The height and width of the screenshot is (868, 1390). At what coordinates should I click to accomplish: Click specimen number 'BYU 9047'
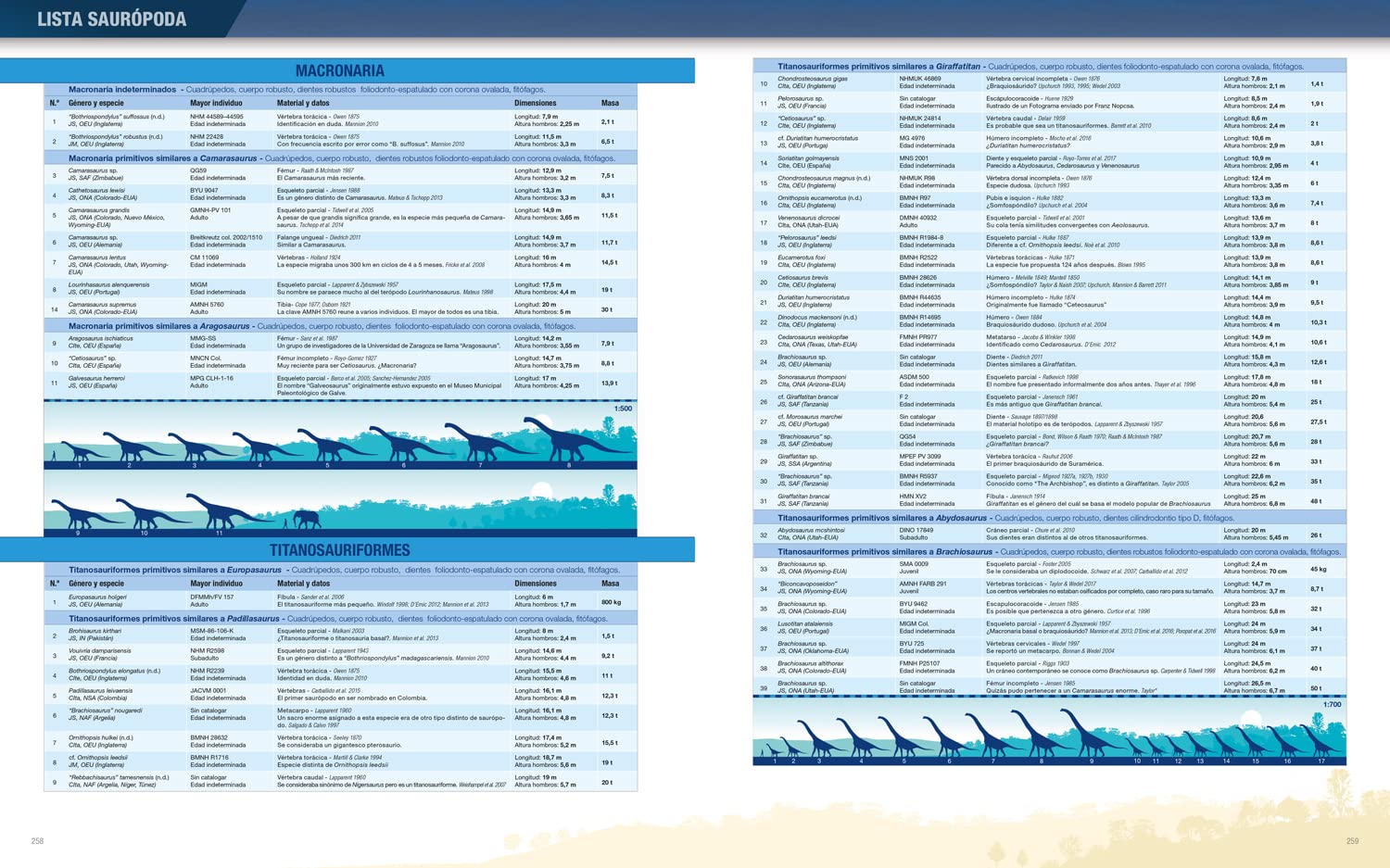pyautogui.click(x=205, y=191)
